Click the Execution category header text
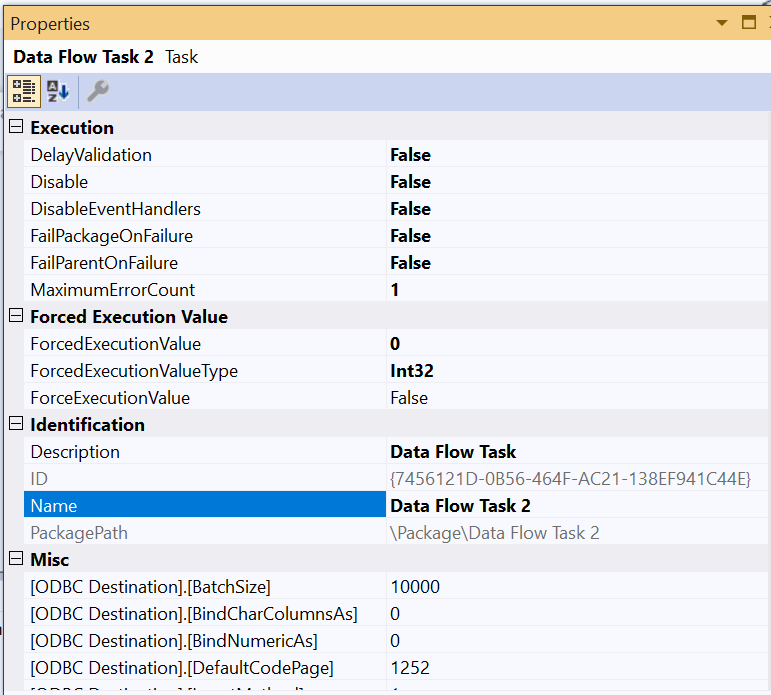The width and height of the screenshot is (771, 695). coord(72,128)
